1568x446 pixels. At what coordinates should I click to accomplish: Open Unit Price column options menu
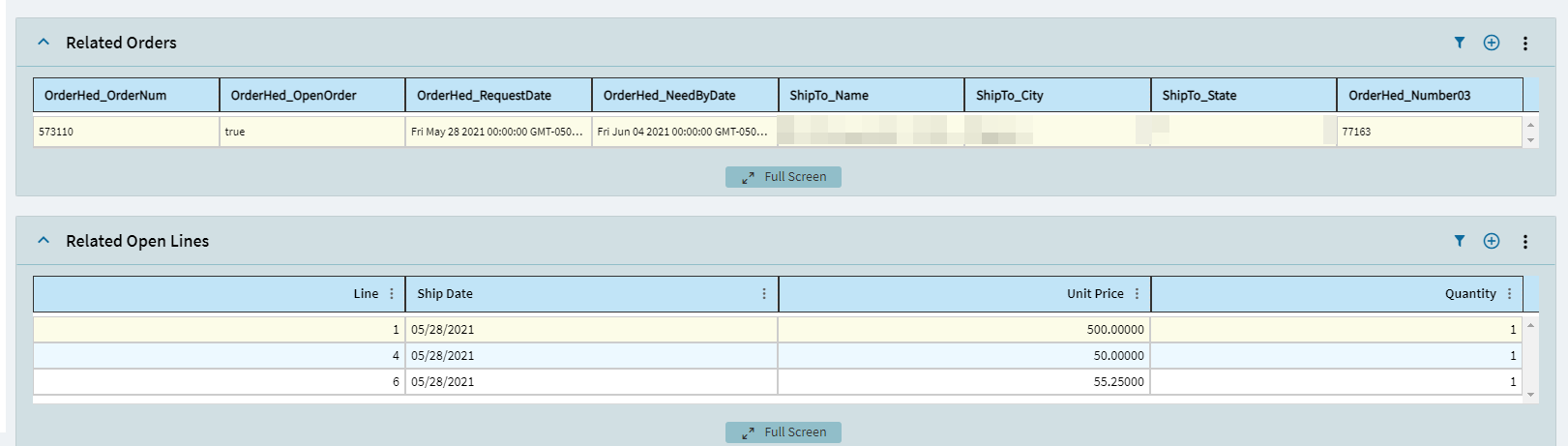pyautogui.click(x=1137, y=294)
